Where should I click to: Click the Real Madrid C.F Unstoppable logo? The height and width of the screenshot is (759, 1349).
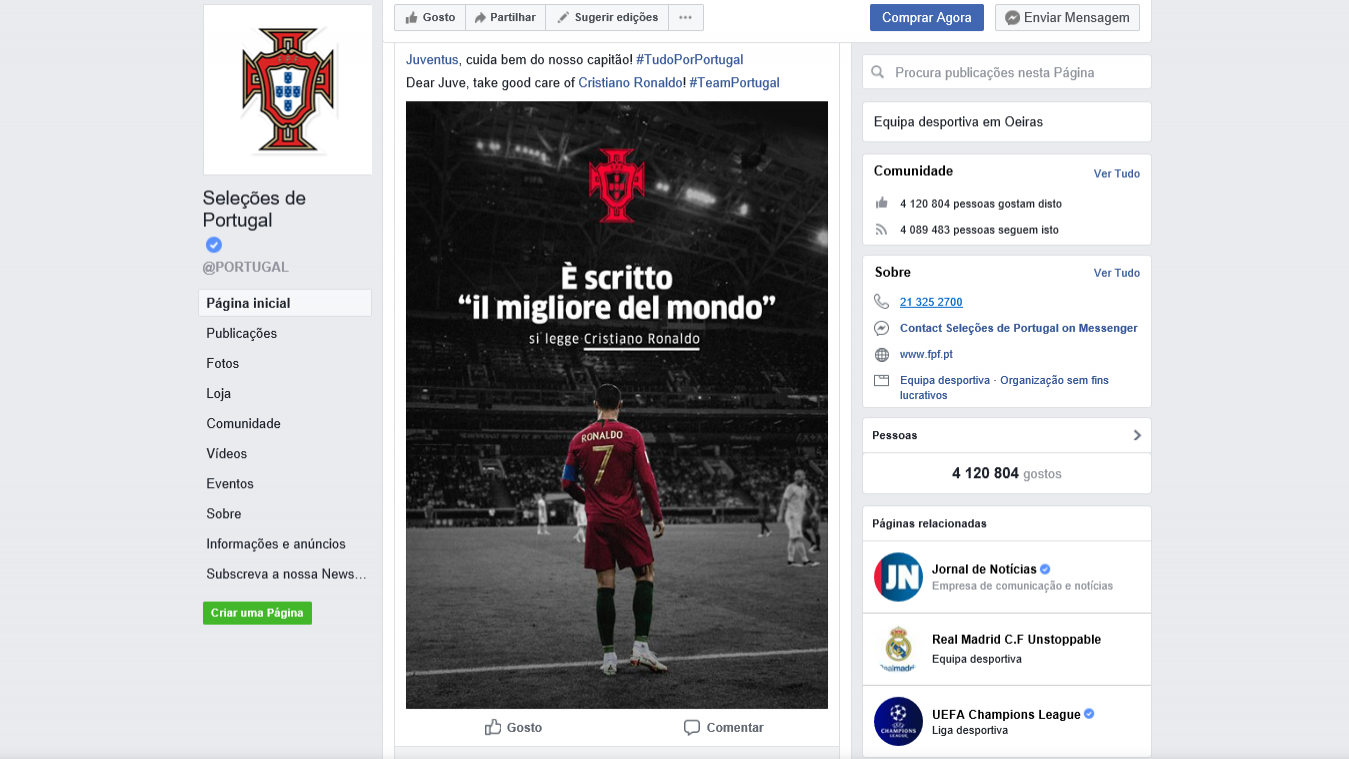point(898,649)
